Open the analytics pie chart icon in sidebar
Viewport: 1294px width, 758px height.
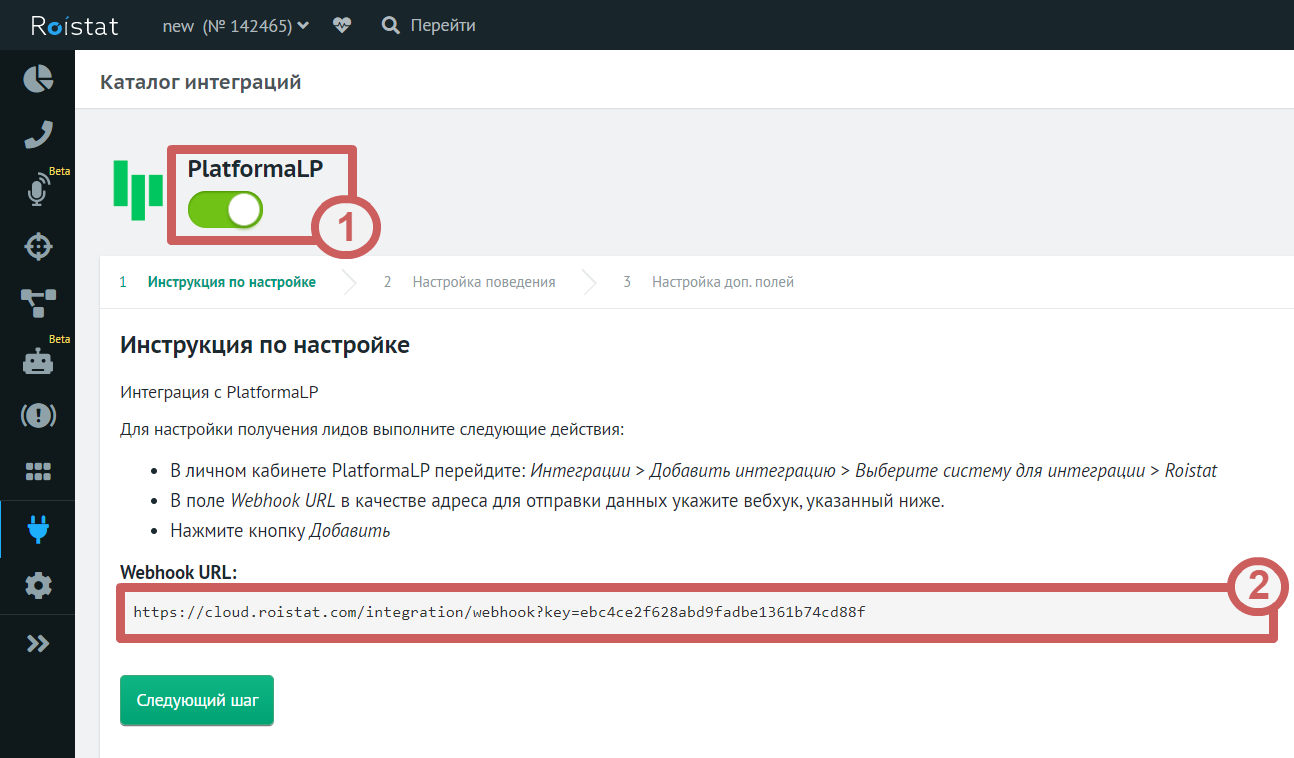(x=38, y=79)
